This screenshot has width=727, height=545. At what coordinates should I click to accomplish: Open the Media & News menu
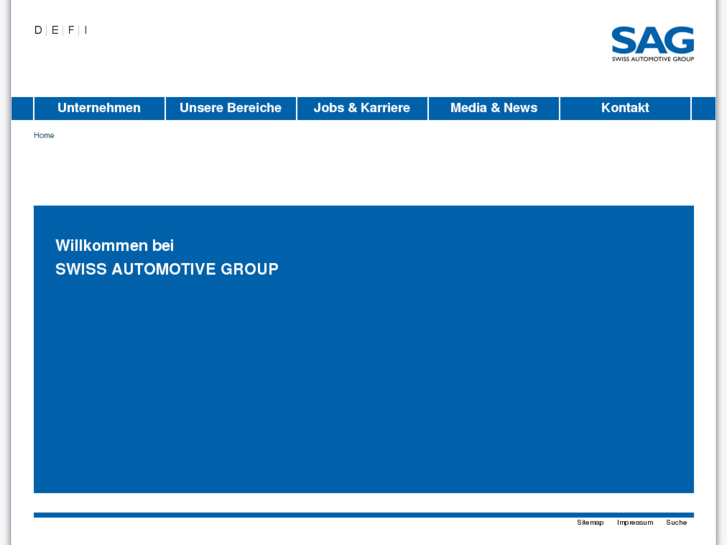(x=494, y=108)
